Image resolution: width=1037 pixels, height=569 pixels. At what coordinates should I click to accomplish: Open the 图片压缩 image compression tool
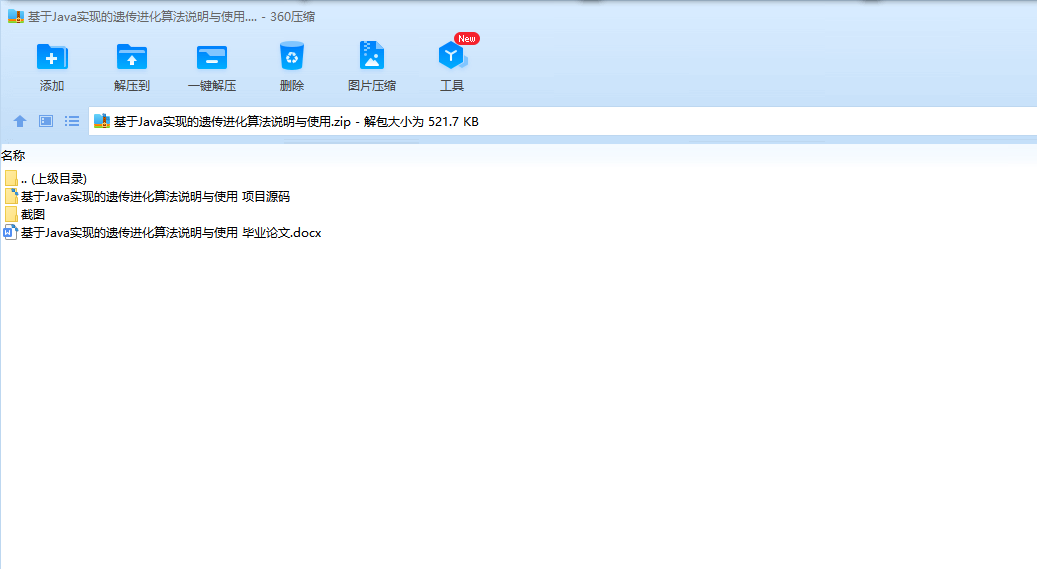(x=372, y=56)
